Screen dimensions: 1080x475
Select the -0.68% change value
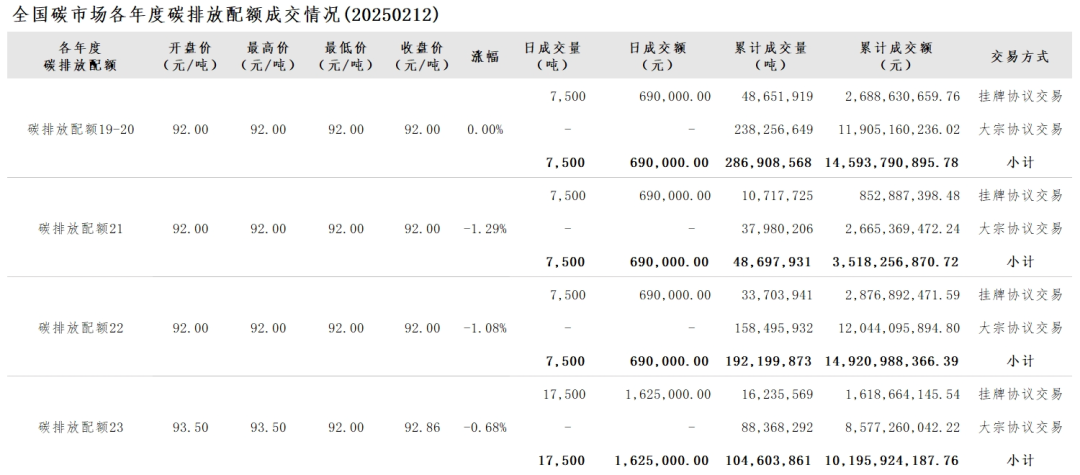coord(485,427)
